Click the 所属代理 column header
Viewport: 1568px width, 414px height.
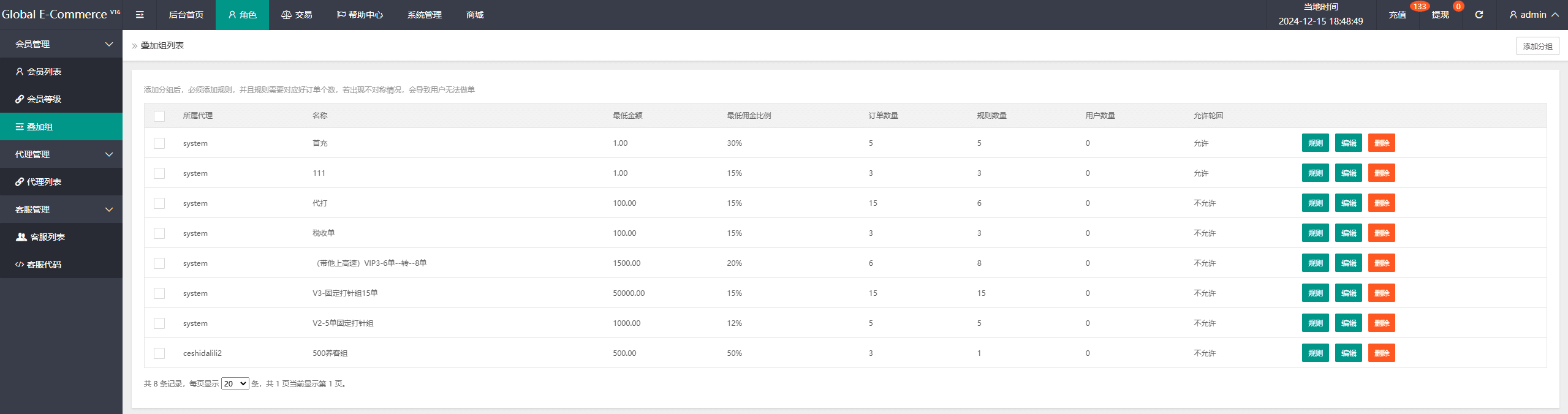197,116
